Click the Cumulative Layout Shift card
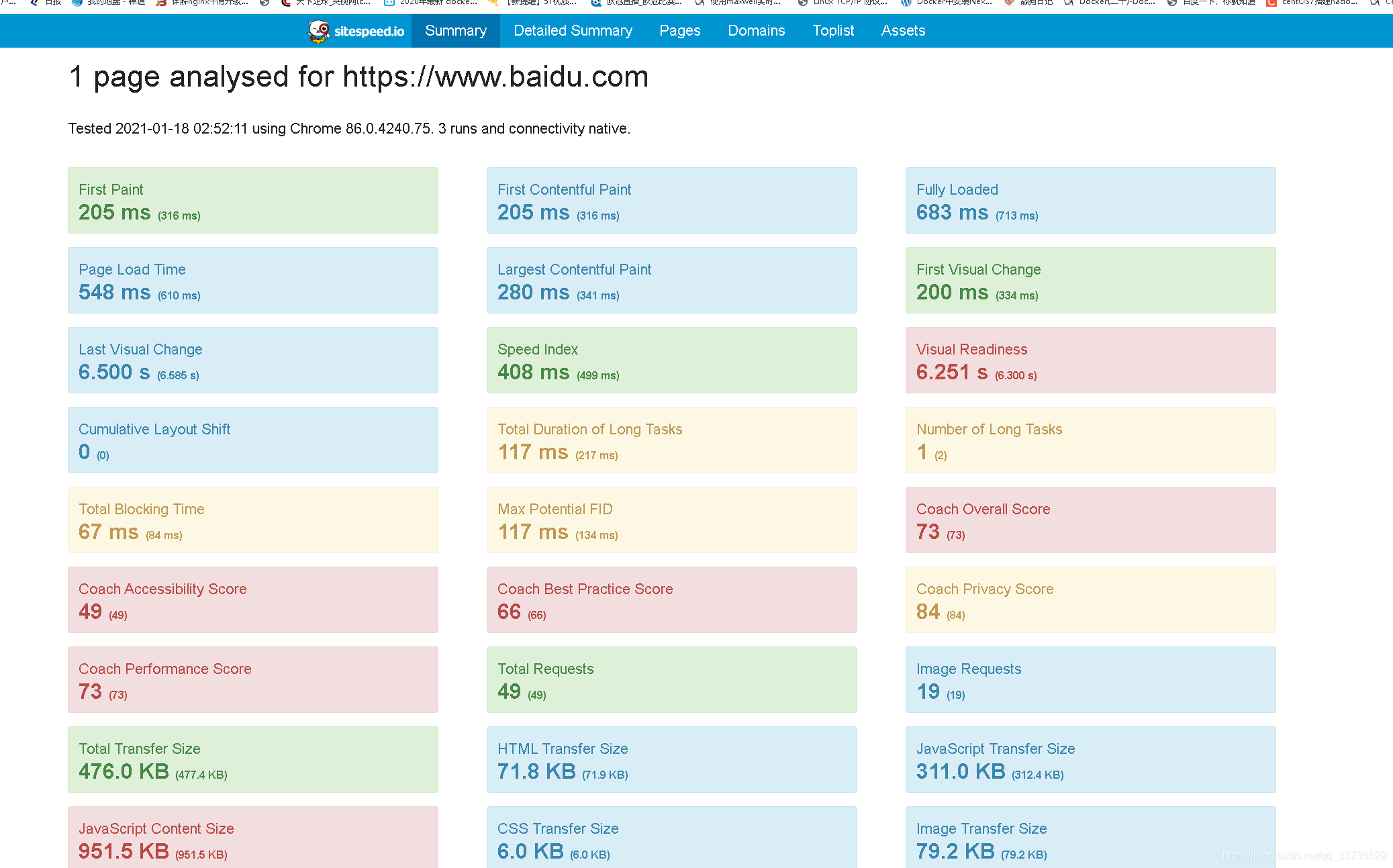 pos(252,440)
